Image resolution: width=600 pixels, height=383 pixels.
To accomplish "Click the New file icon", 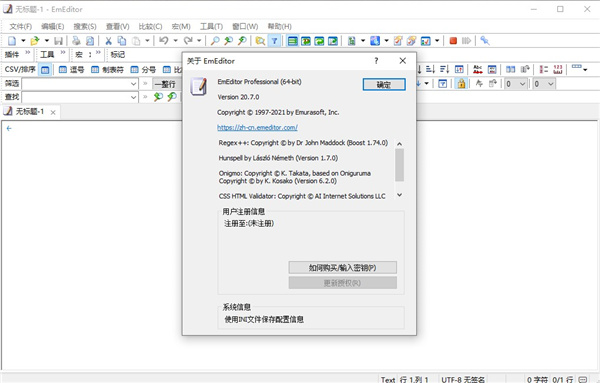I will (12, 41).
